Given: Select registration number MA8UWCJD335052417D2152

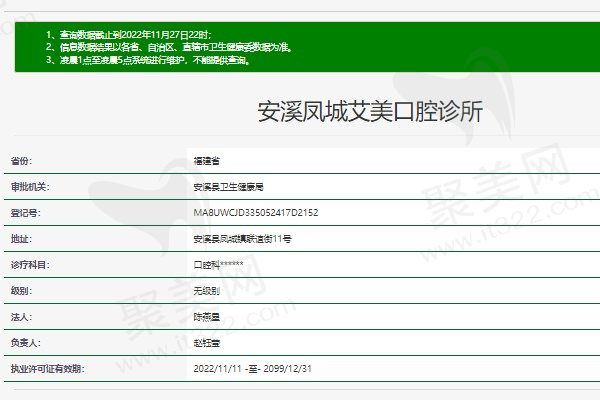Looking at the screenshot, I should point(256,213).
